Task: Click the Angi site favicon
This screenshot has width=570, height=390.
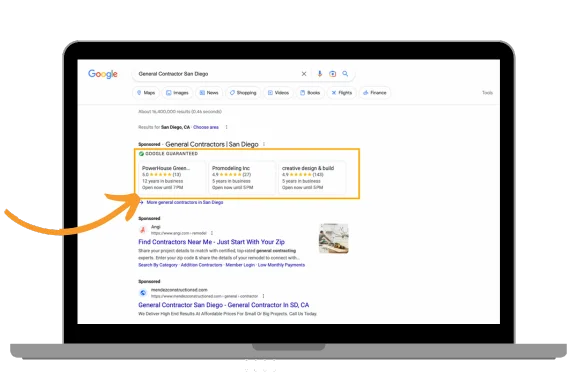Action: click(143, 230)
